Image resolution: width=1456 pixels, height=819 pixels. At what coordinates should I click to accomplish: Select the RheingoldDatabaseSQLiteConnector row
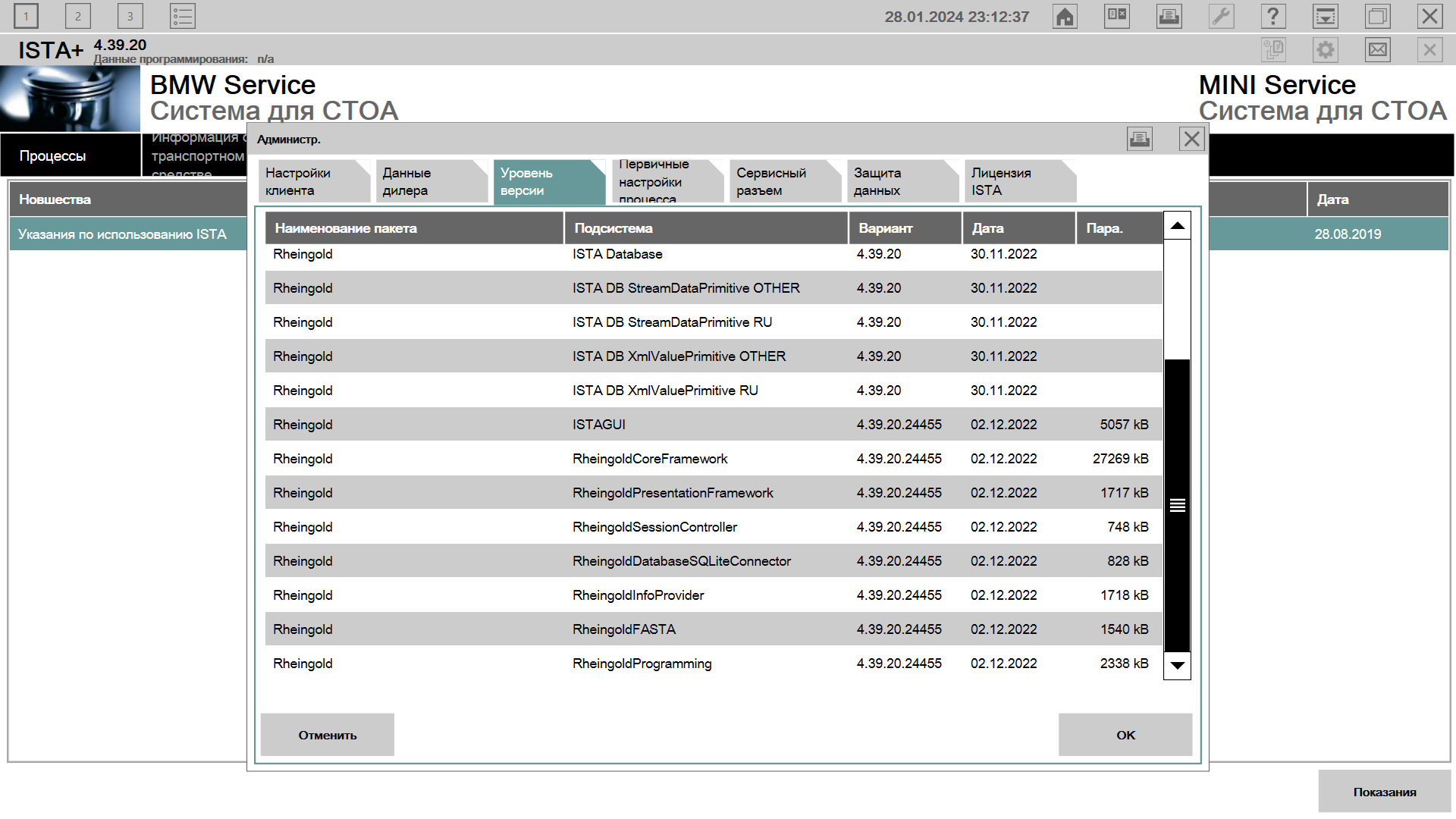tap(714, 561)
